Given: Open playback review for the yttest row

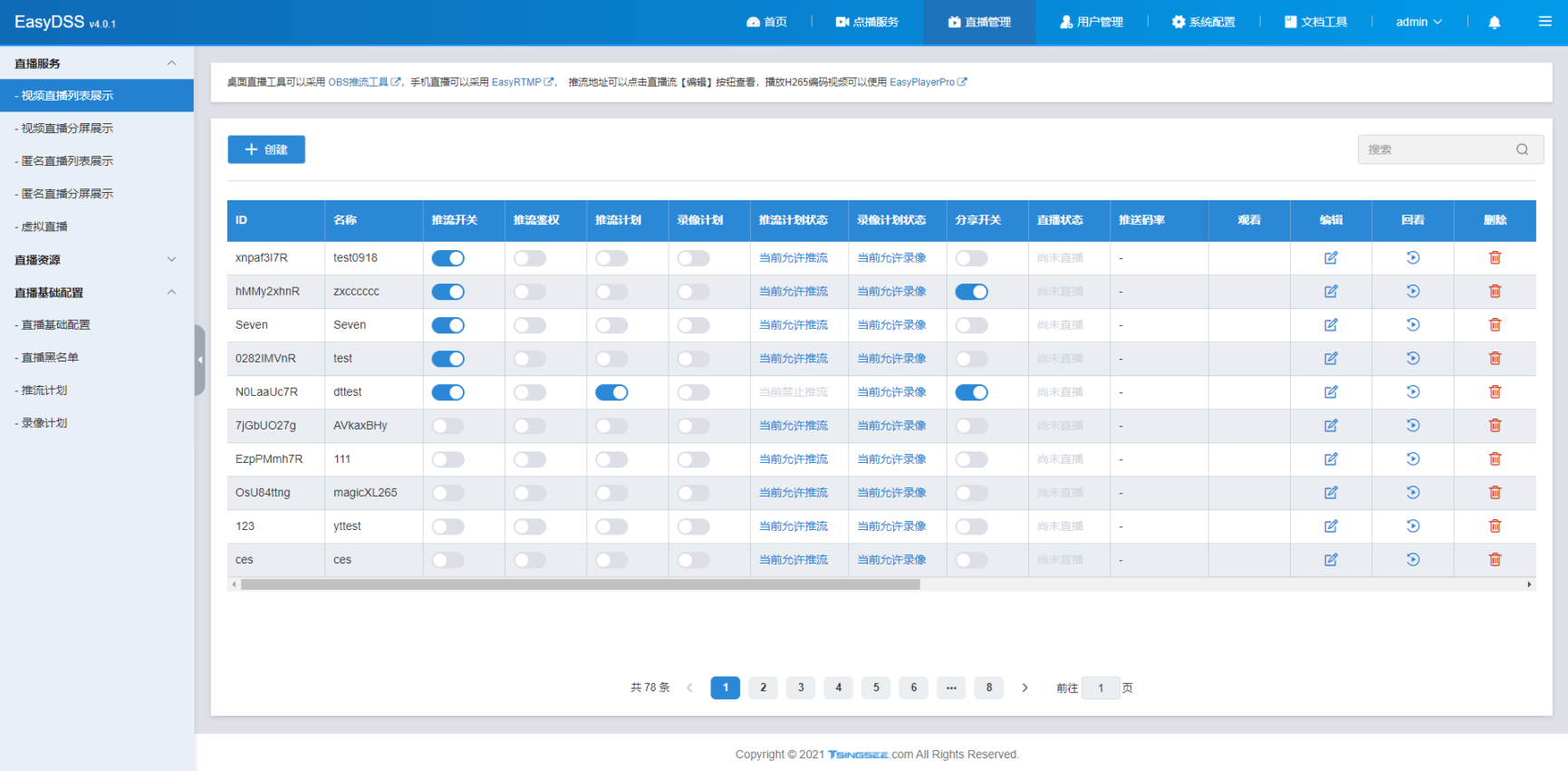Looking at the screenshot, I should [x=1413, y=526].
